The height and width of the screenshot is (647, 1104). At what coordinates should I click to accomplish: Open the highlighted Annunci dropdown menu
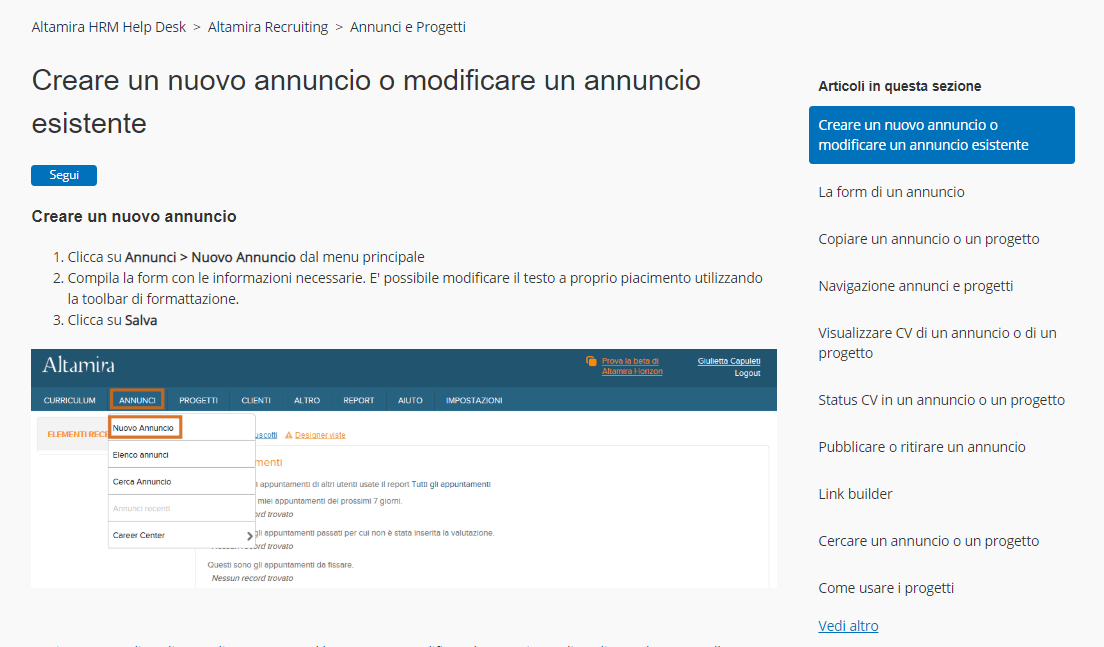136,398
